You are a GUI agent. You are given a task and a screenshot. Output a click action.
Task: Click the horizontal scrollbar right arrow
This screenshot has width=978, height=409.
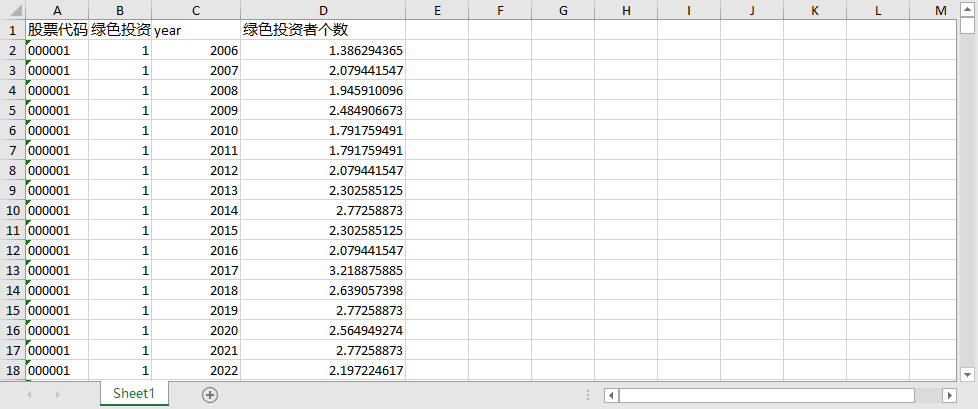[x=949, y=395]
